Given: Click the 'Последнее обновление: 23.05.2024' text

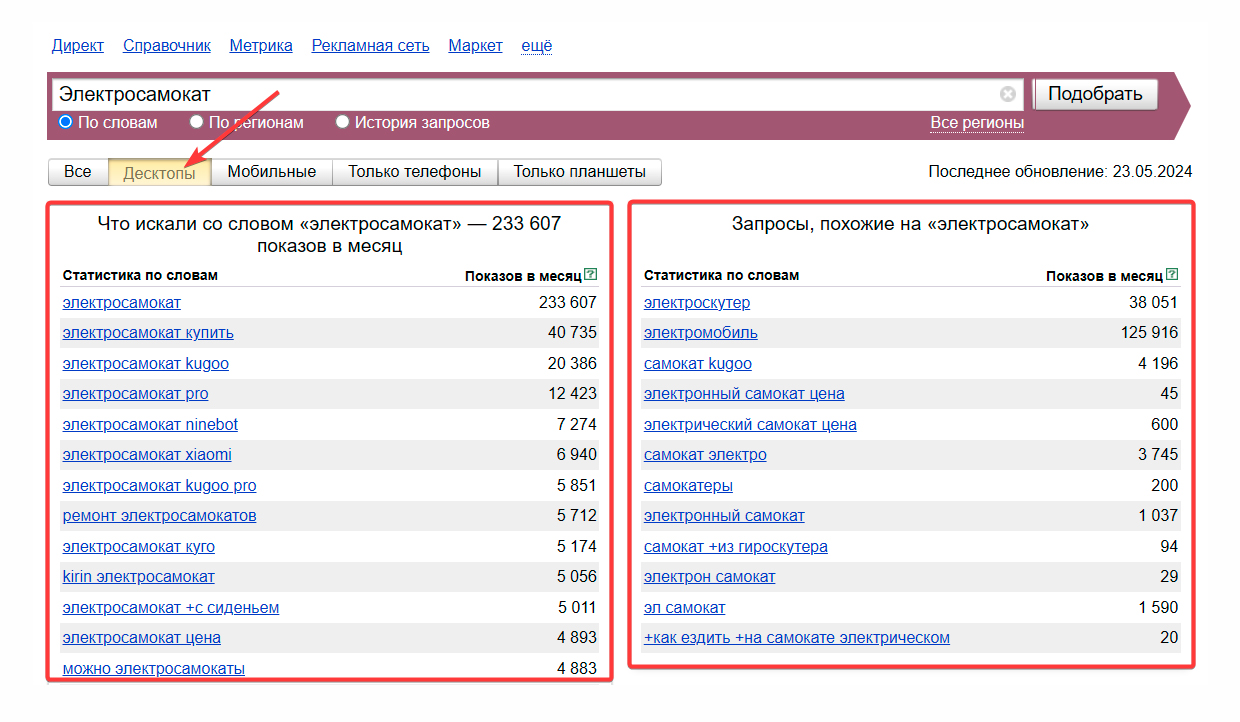Looking at the screenshot, I should [1060, 172].
